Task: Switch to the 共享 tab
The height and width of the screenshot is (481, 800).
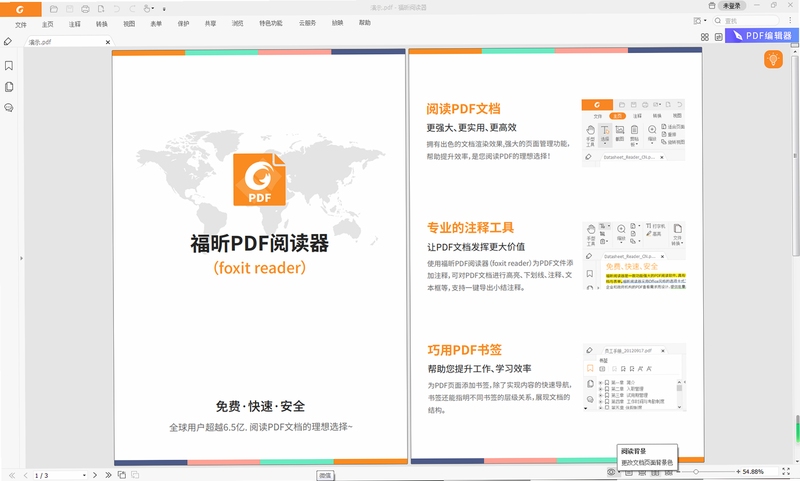Action: coord(210,23)
